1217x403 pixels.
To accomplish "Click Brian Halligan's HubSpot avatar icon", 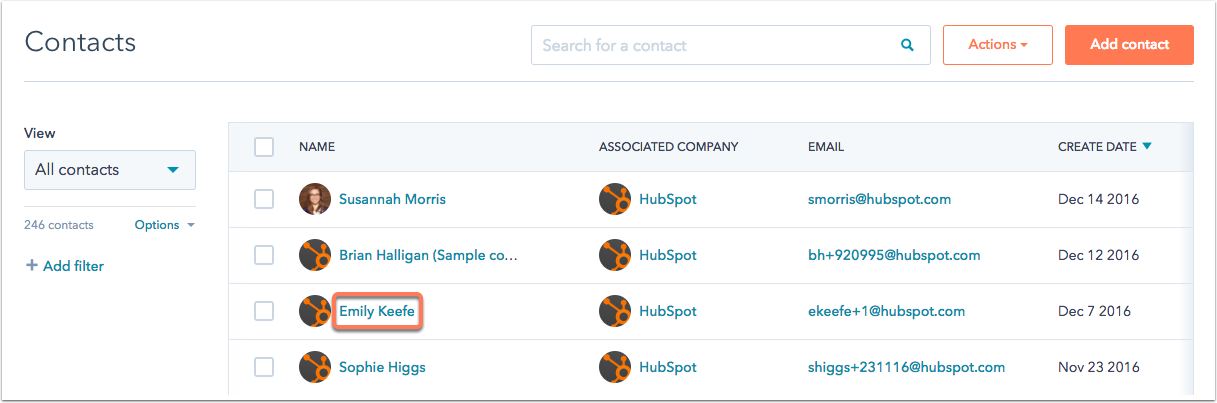I will (x=315, y=255).
